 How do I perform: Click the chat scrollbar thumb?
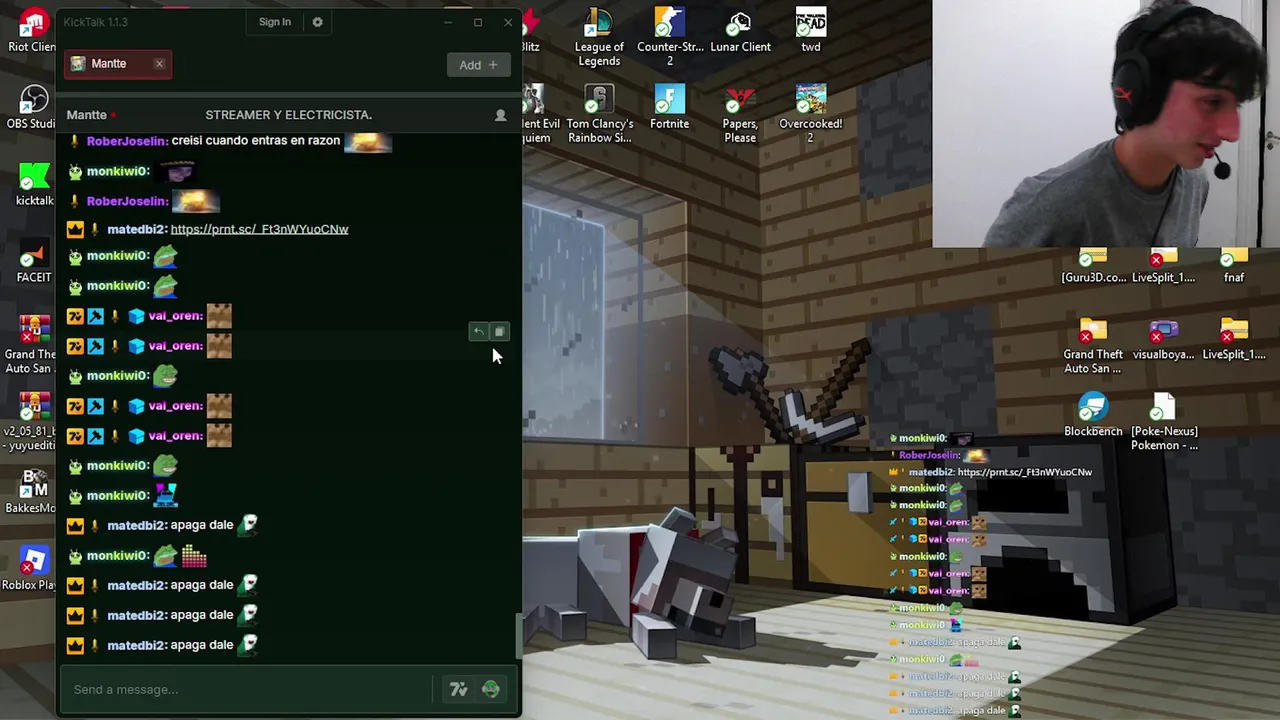click(x=517, y=636)
